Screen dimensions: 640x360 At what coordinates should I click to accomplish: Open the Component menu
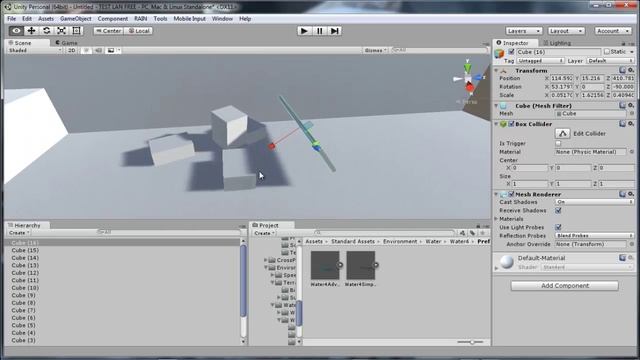[113, 19]
